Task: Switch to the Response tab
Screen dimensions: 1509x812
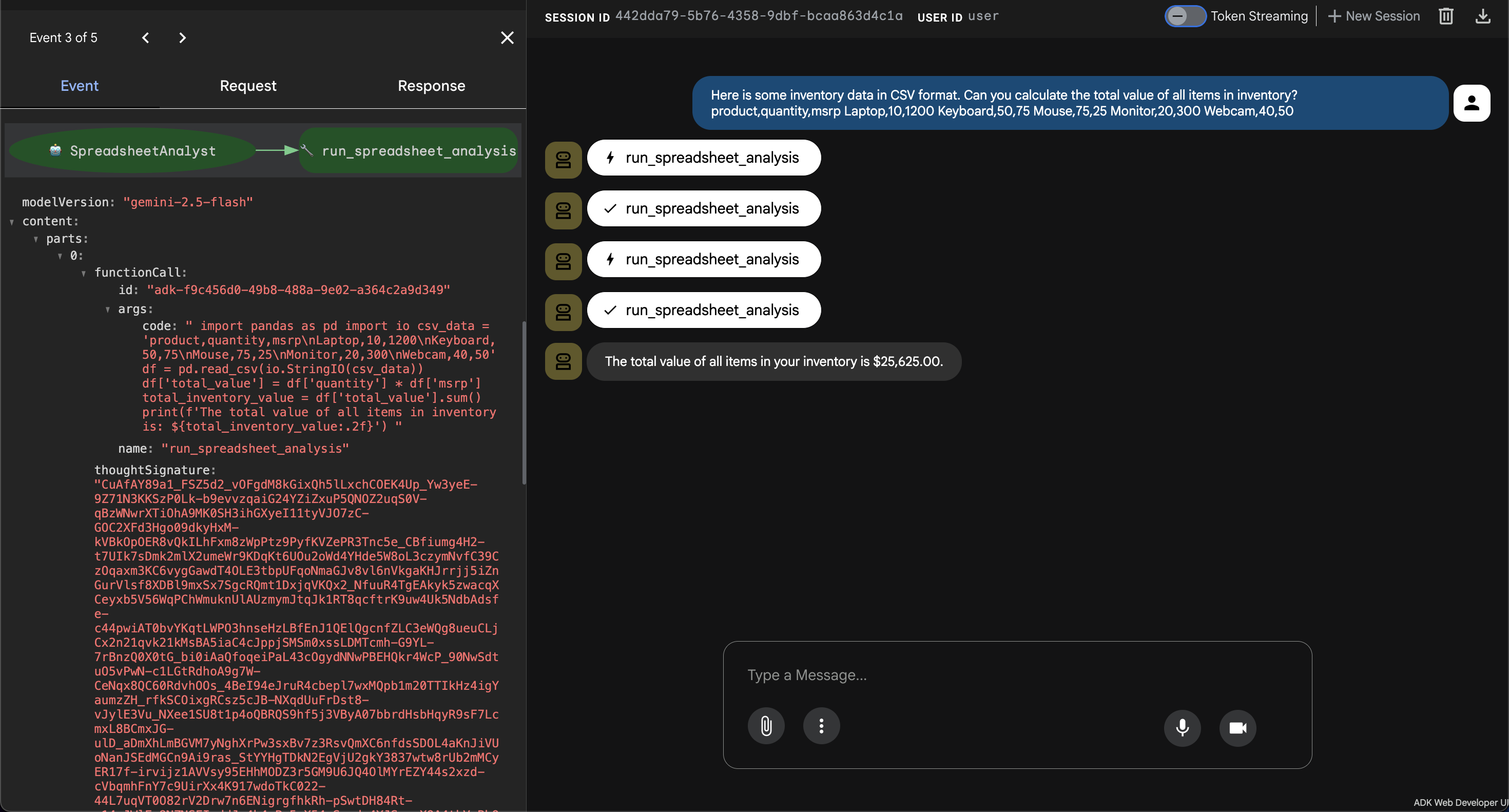Action: 431,86
